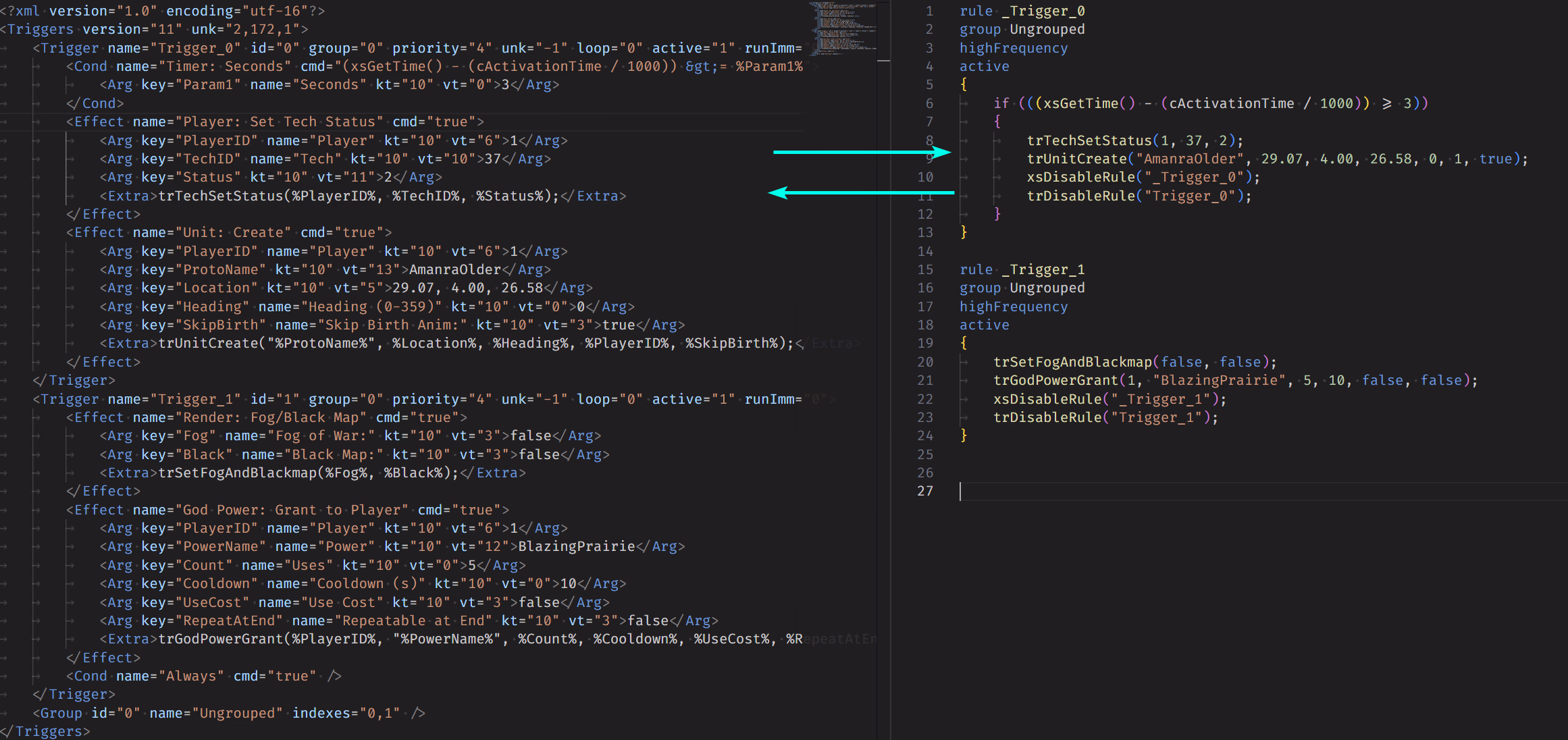The width and height of the screenshot is (1568, 740).
Task: Click the opening Triggers version tag
Action: [154, 29]
